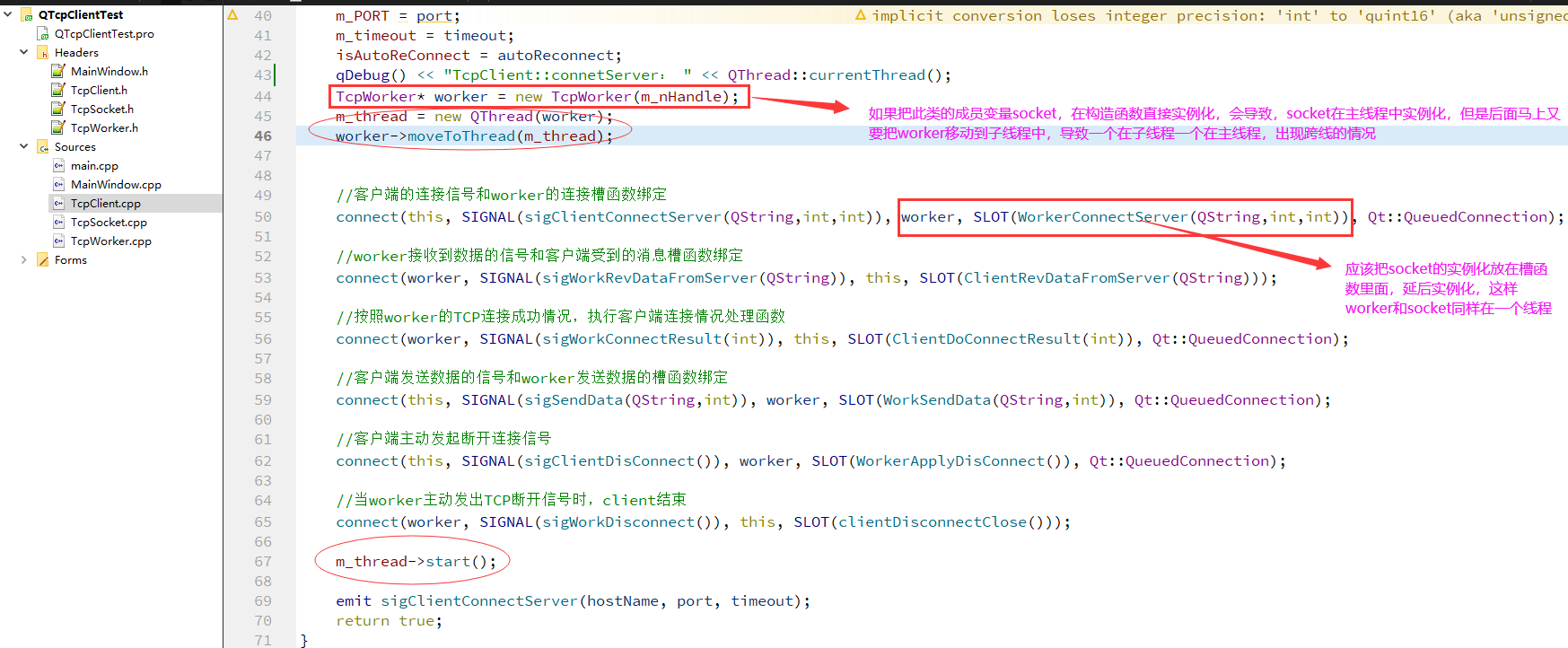Collapse the Headers folder

coord(23,52)
